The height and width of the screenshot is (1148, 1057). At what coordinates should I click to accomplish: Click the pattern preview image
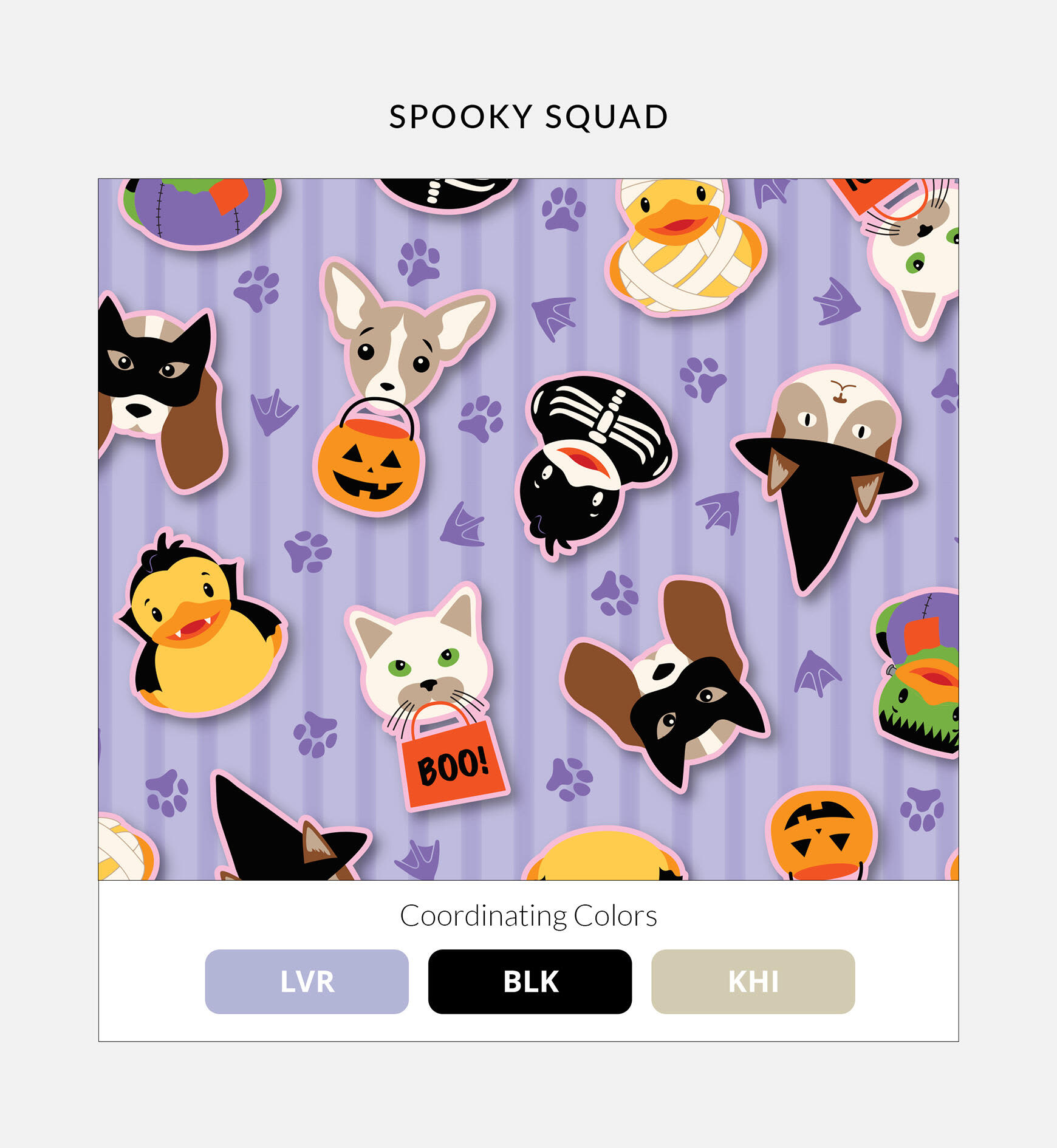click(528, 529)
